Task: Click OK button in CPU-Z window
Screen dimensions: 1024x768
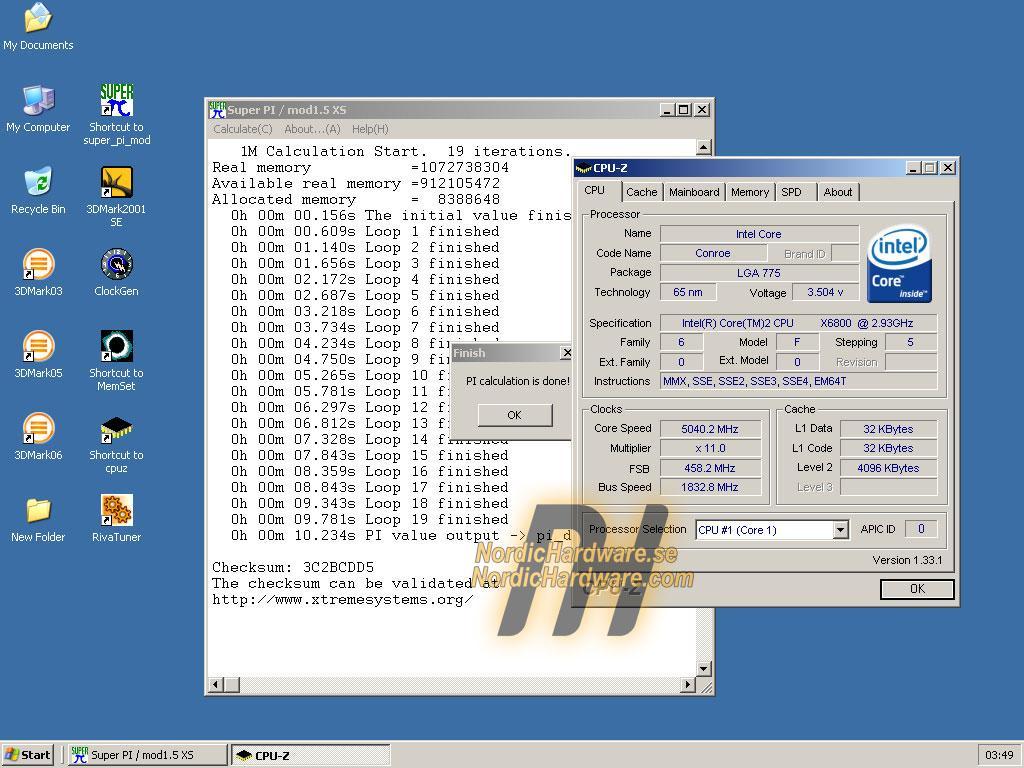Action: [917, 589]
